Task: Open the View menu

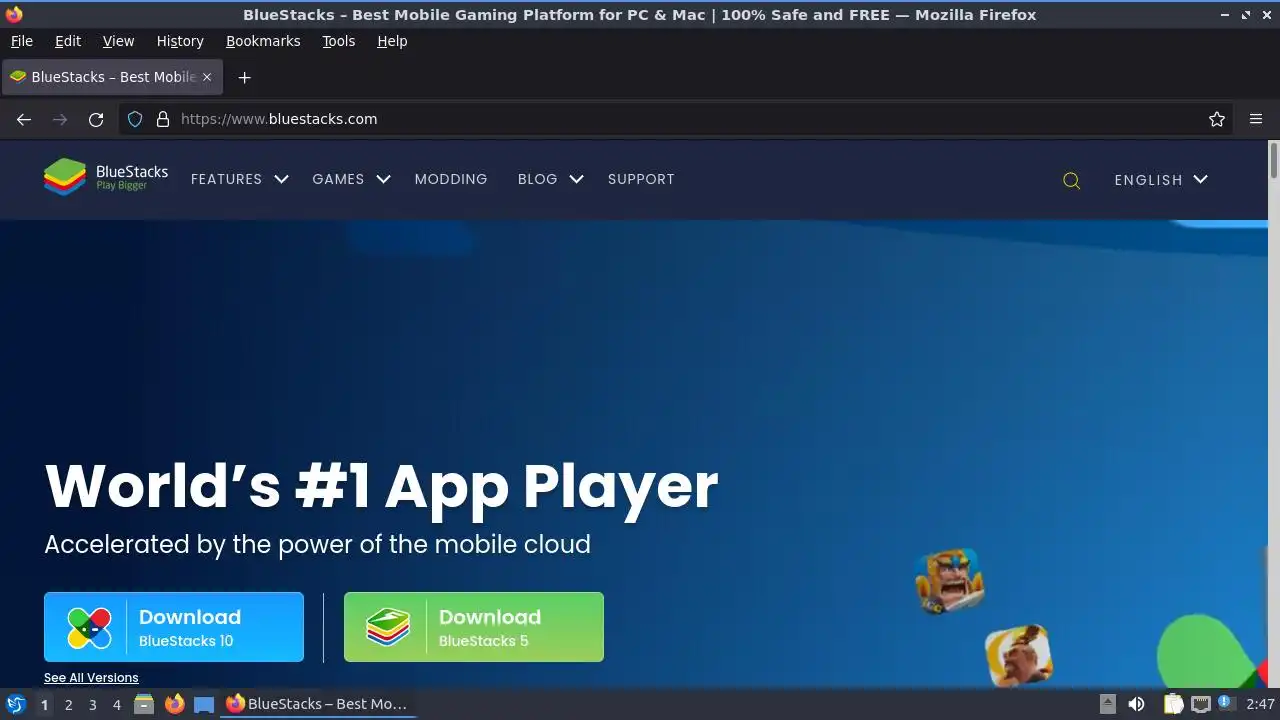Action: point(118,41)
